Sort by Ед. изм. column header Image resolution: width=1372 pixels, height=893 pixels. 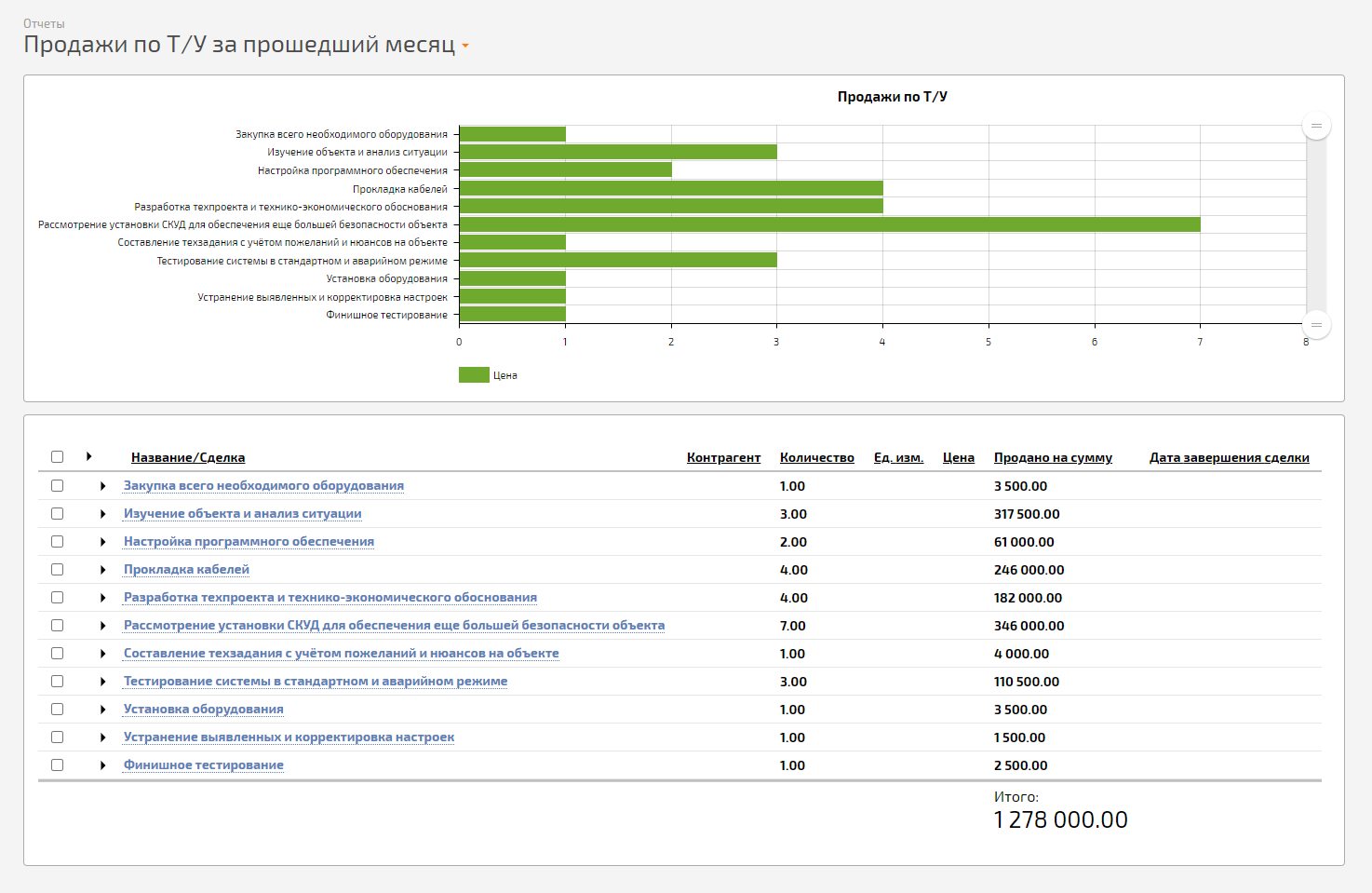pos(898,457)
